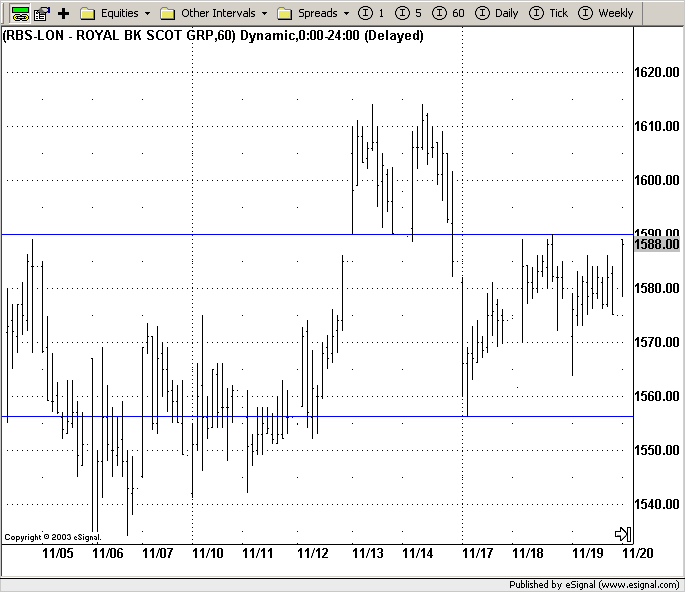Select the 1-minute interval icon

(x=365, y=14)
